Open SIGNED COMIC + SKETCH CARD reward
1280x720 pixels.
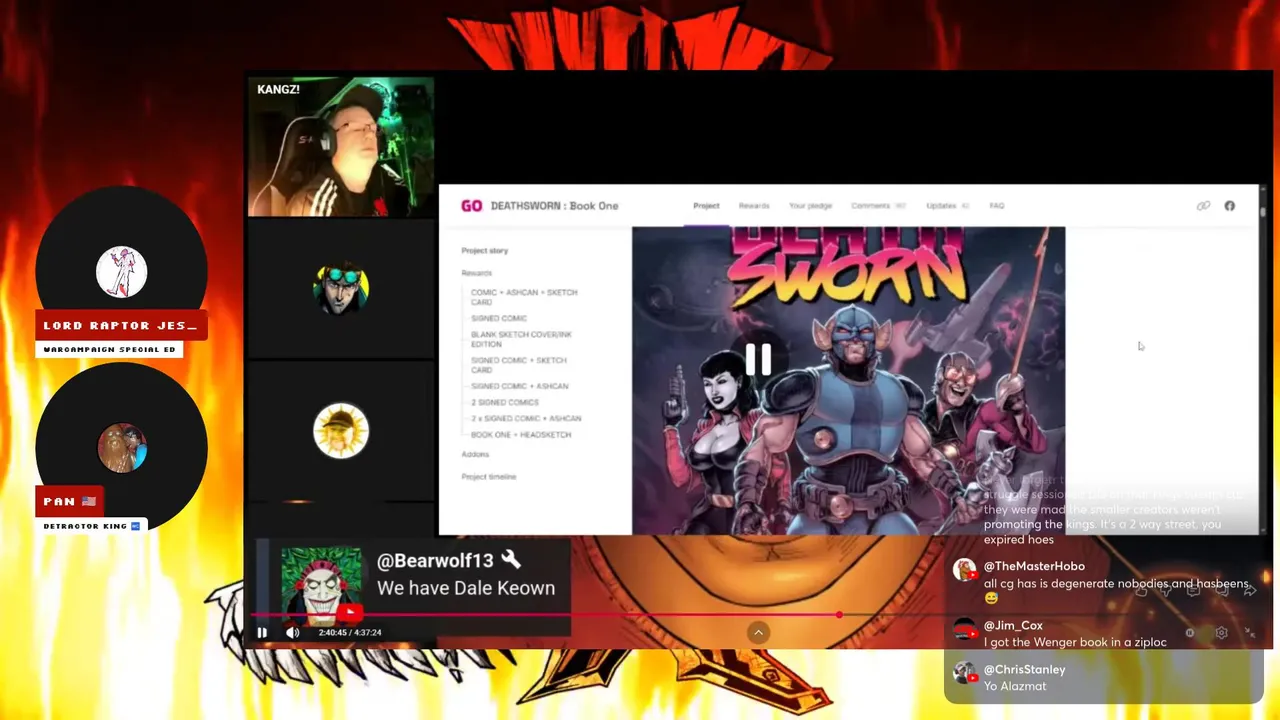pos(519,365)
